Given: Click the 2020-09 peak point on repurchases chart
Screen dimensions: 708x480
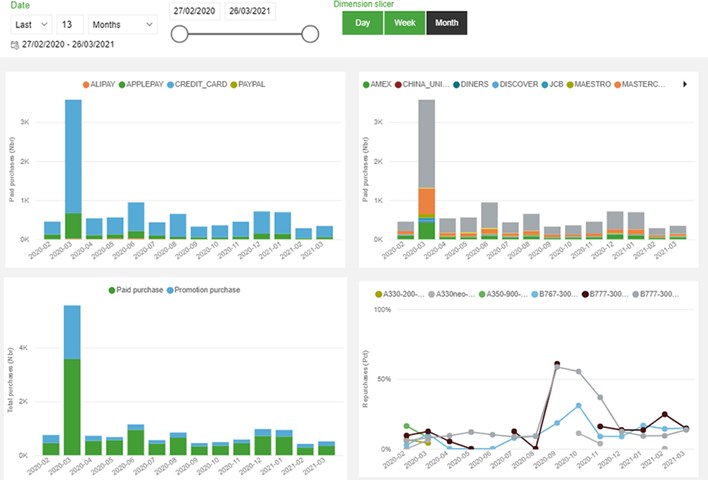Looking at the screenshot, I should 557,365.
